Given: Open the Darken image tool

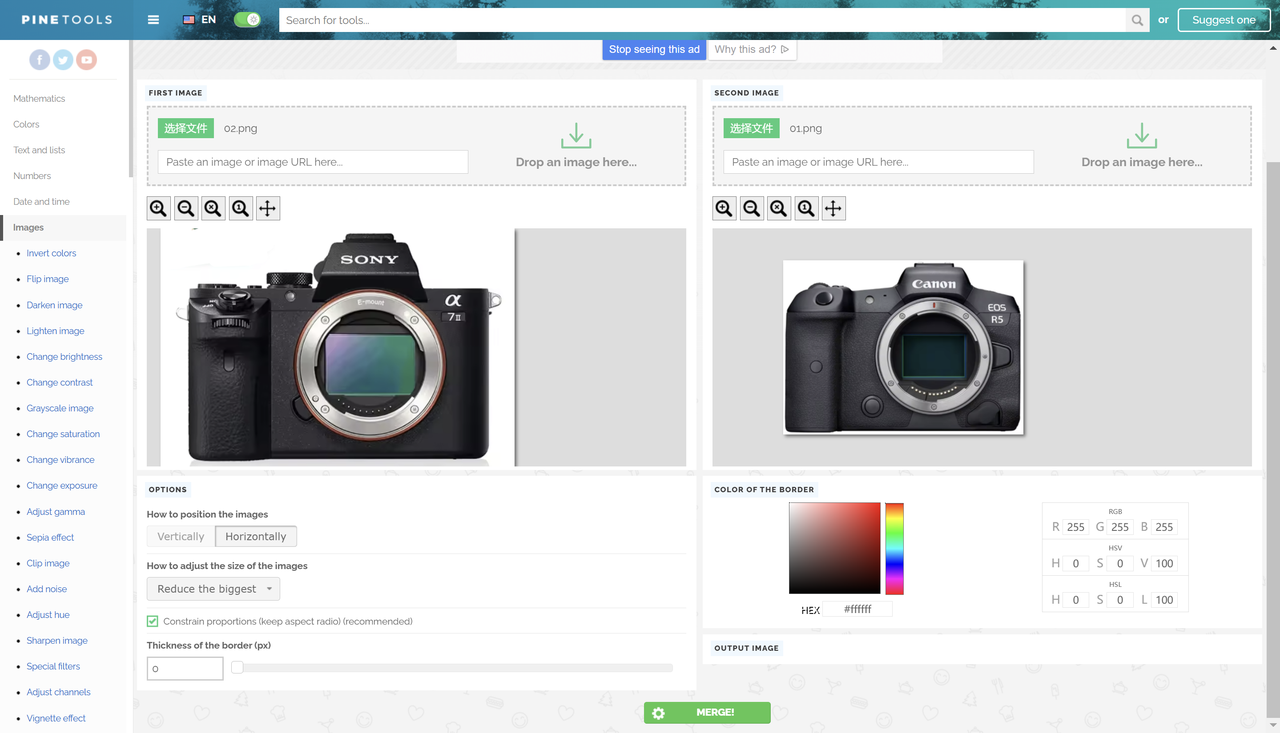Looking at the screenshot, I should pyautogui.click(x=55, y=305).
